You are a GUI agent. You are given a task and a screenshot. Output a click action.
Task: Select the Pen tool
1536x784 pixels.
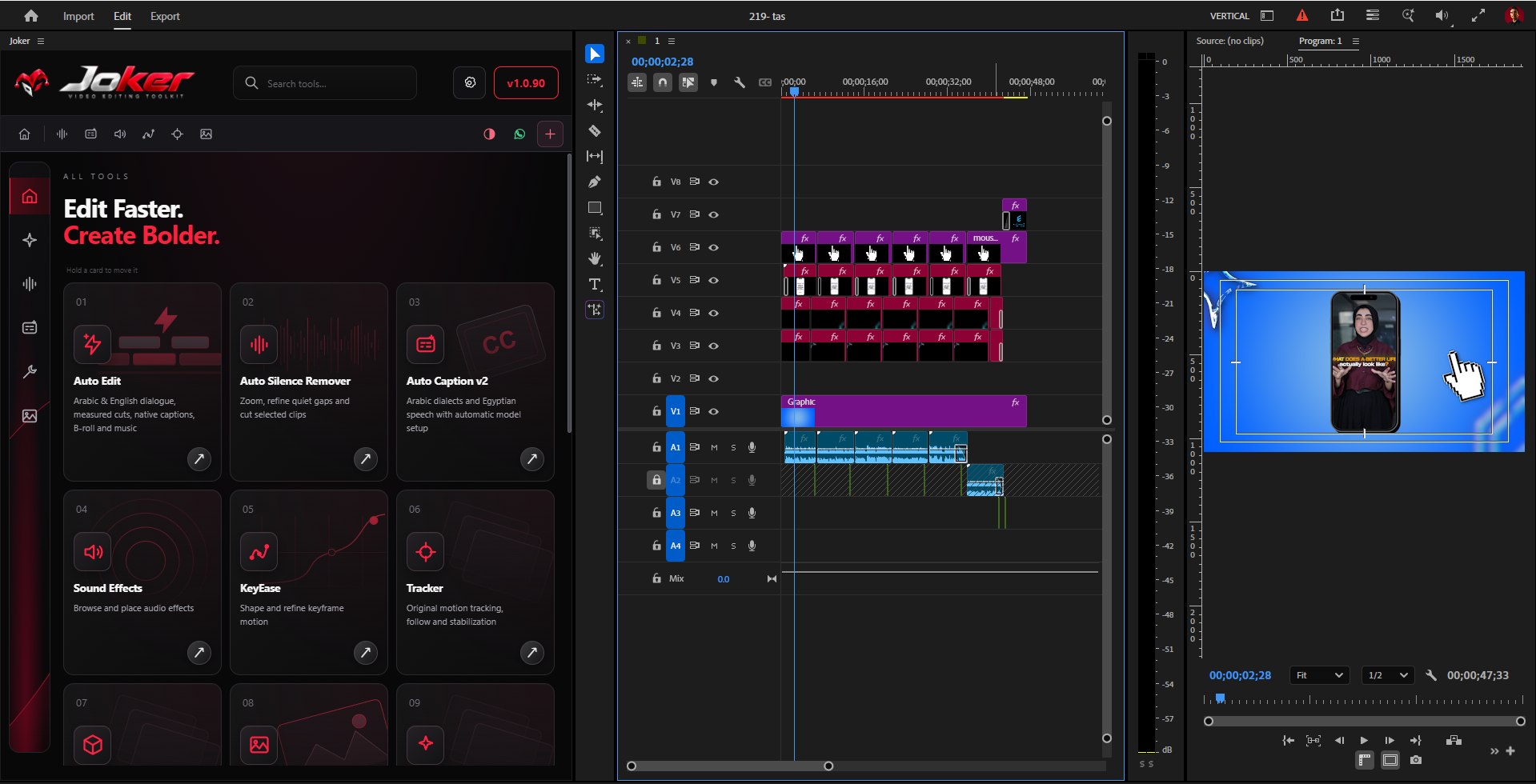tap(595, 182)
